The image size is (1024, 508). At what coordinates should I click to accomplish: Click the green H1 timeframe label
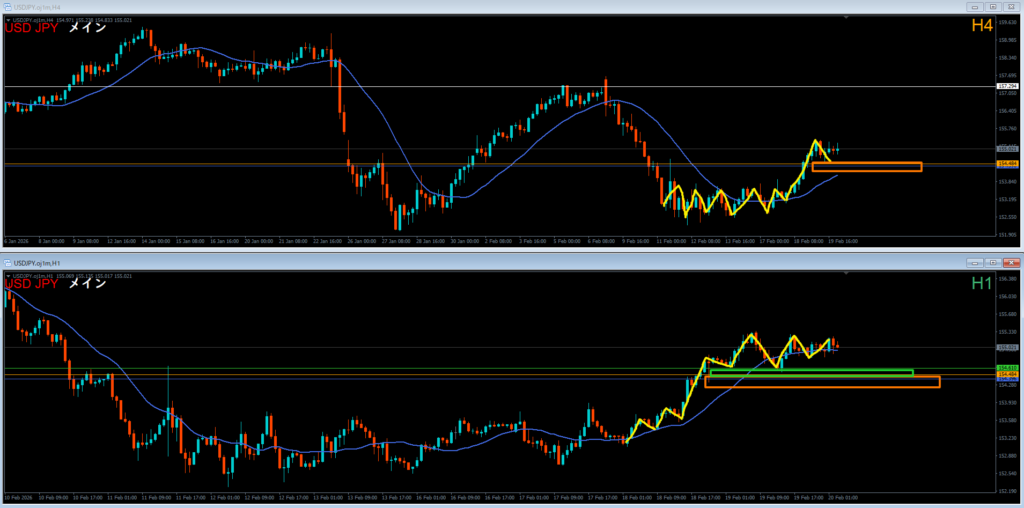pyautogui.click(x=982, y=284)
